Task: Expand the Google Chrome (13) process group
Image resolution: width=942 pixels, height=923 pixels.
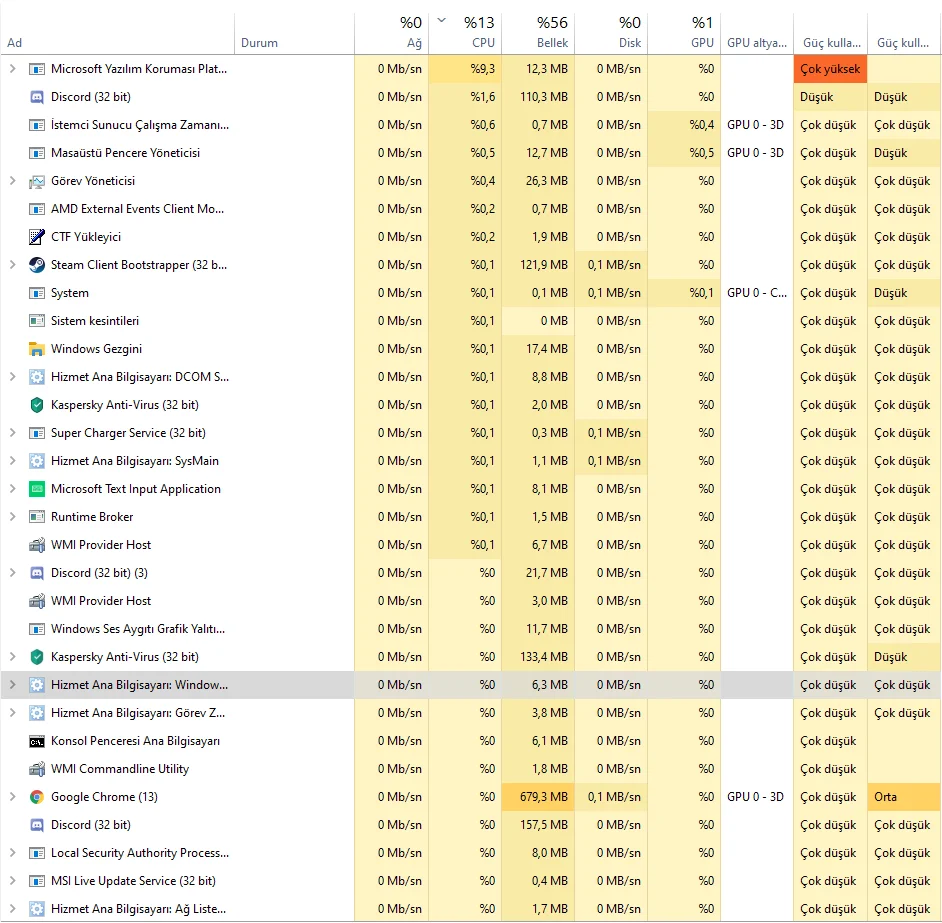Action: (x=12, y=797)
